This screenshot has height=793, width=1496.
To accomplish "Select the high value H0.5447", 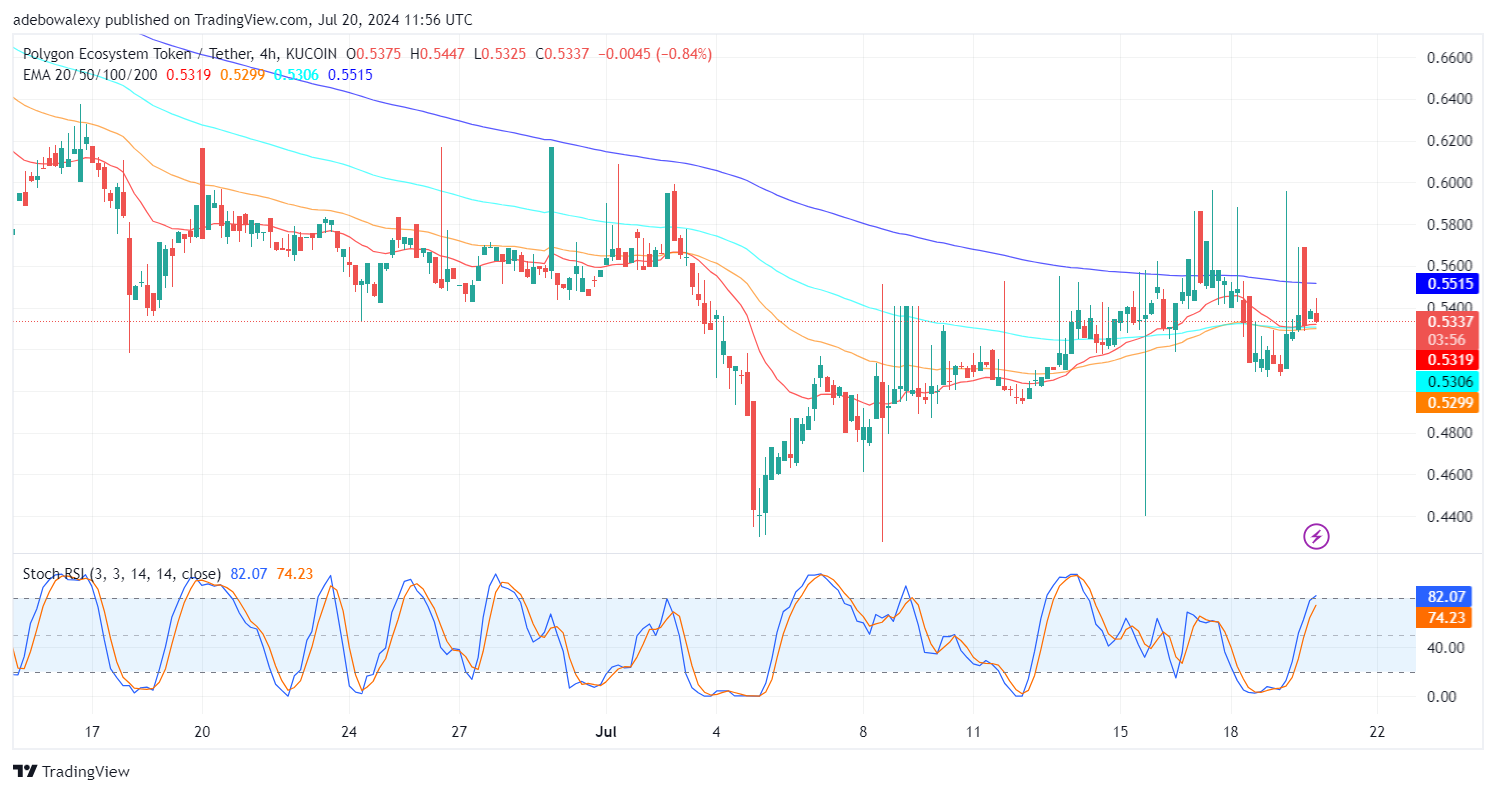I will click(435, 54).
